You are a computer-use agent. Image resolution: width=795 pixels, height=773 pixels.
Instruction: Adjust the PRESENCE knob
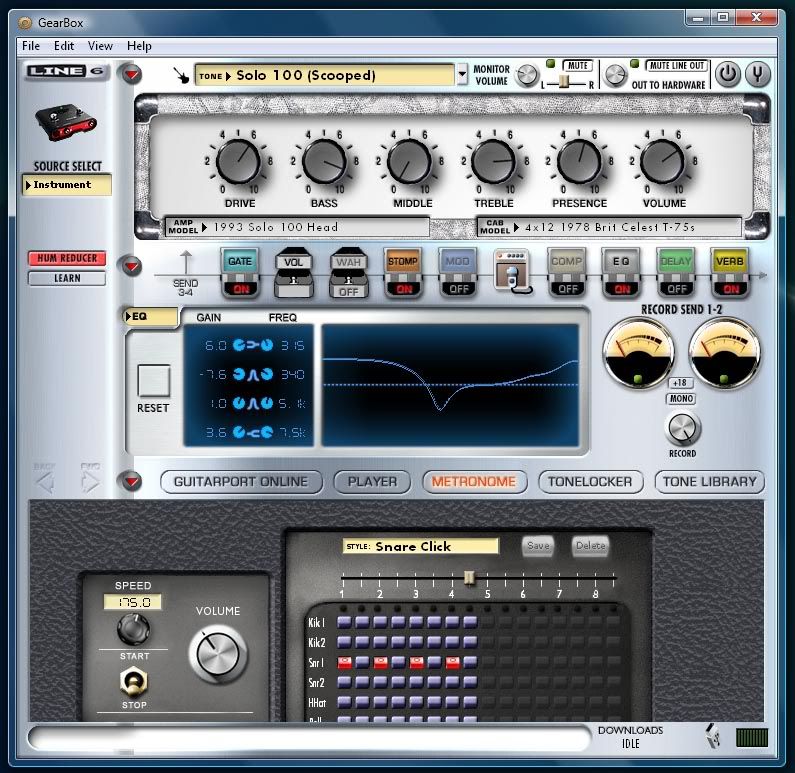pyautogui.click(x=579, y=162)
